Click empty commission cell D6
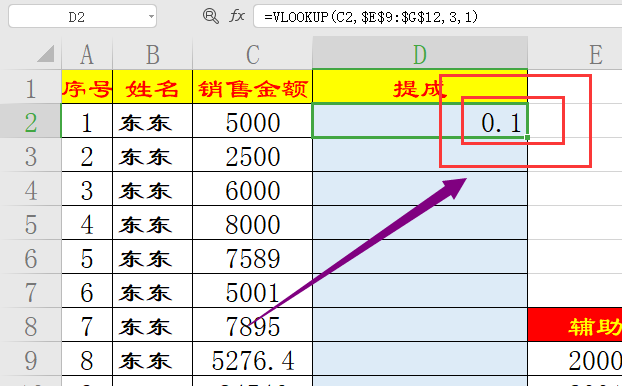The height and width of the screenshot is (386, 622). (x=420, y=257)
